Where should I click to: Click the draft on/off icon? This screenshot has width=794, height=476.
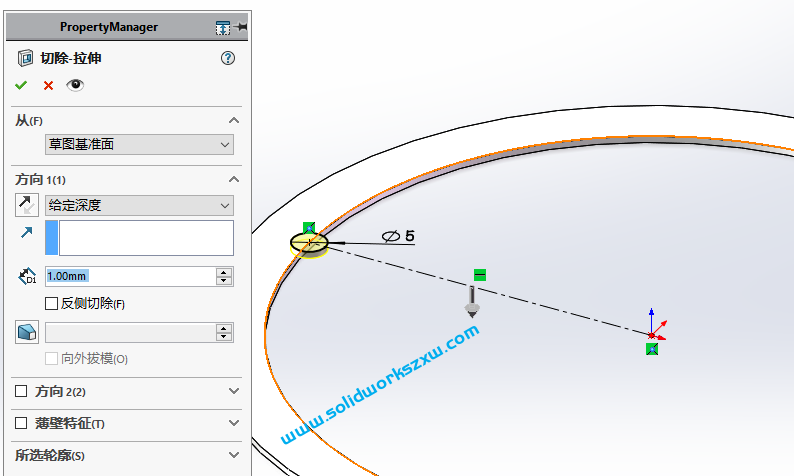coord(26,333)
